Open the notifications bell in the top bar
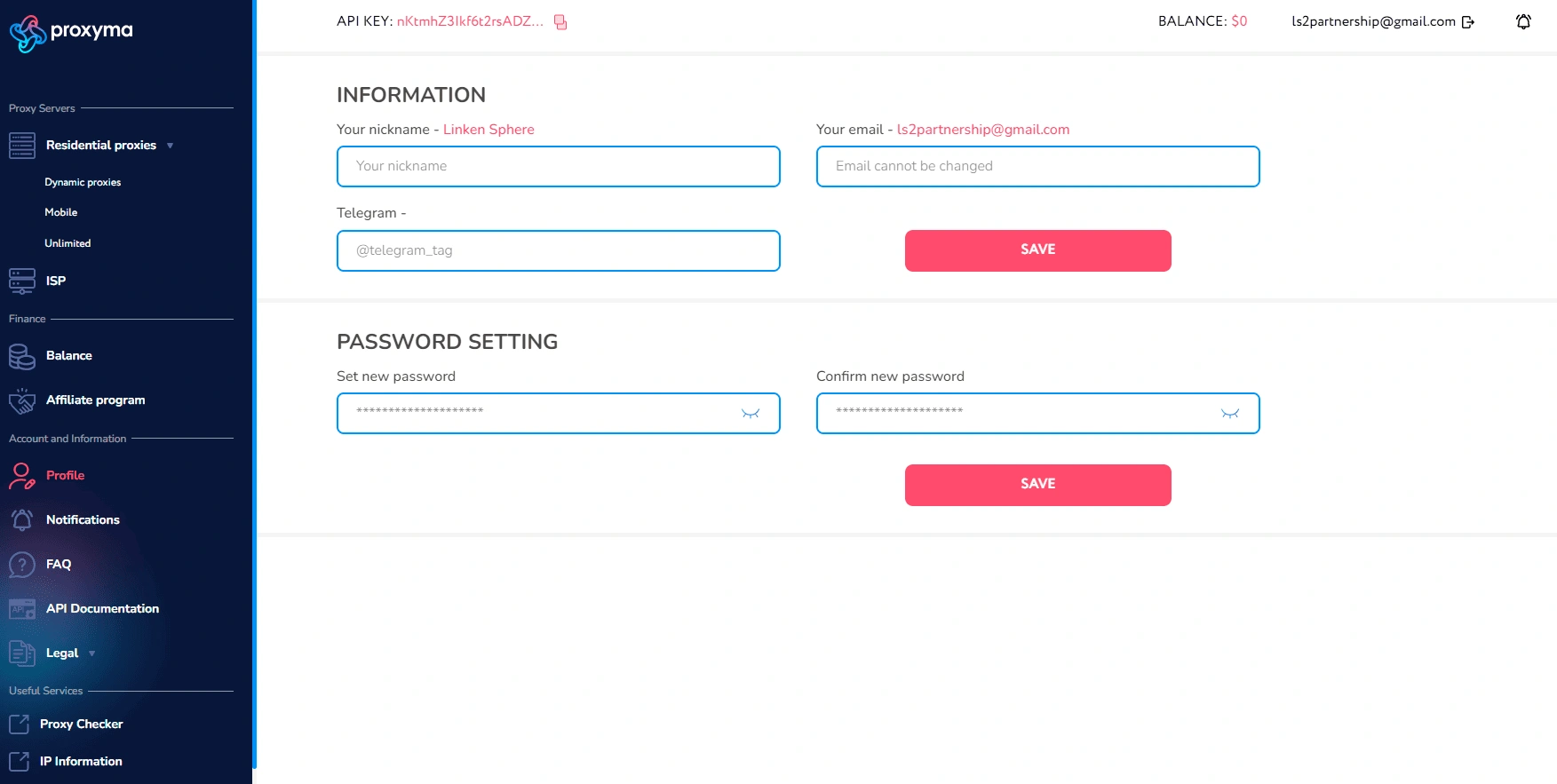This screenshot has height=784, width=1557. click(x=1523, y=22)
